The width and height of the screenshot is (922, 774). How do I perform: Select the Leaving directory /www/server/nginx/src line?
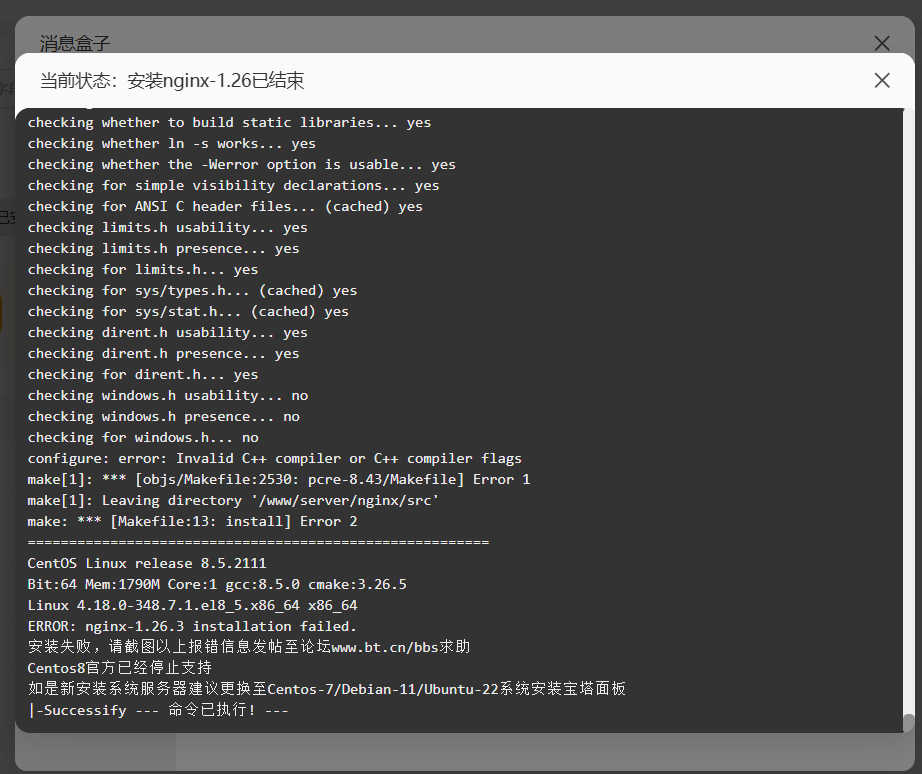tap(233, 501)
